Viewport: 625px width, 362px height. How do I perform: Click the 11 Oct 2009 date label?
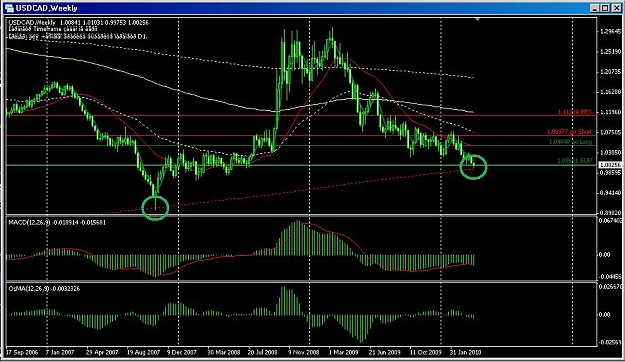[x=425, y=353]
